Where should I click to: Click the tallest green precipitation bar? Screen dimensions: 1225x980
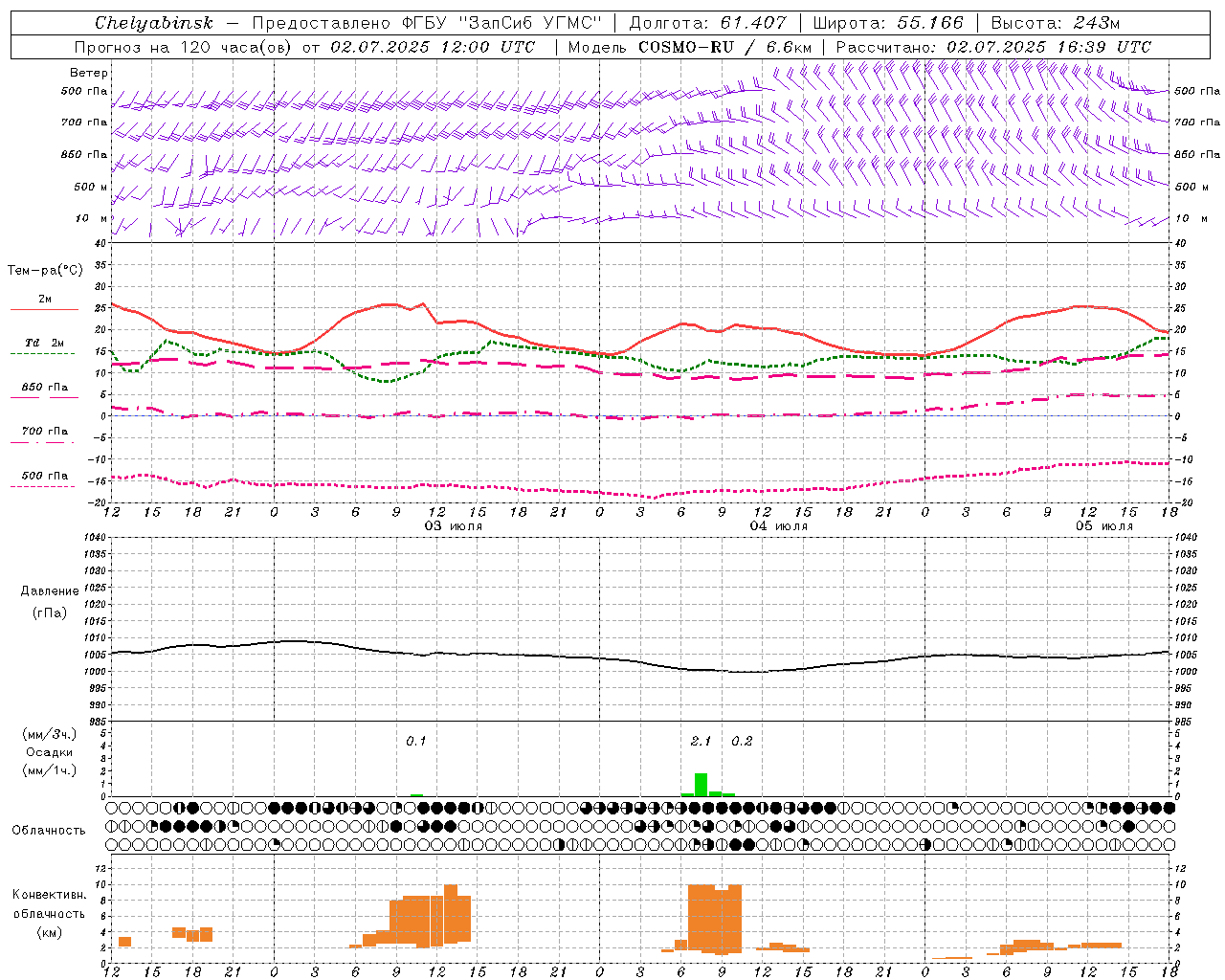click(702, 785)
